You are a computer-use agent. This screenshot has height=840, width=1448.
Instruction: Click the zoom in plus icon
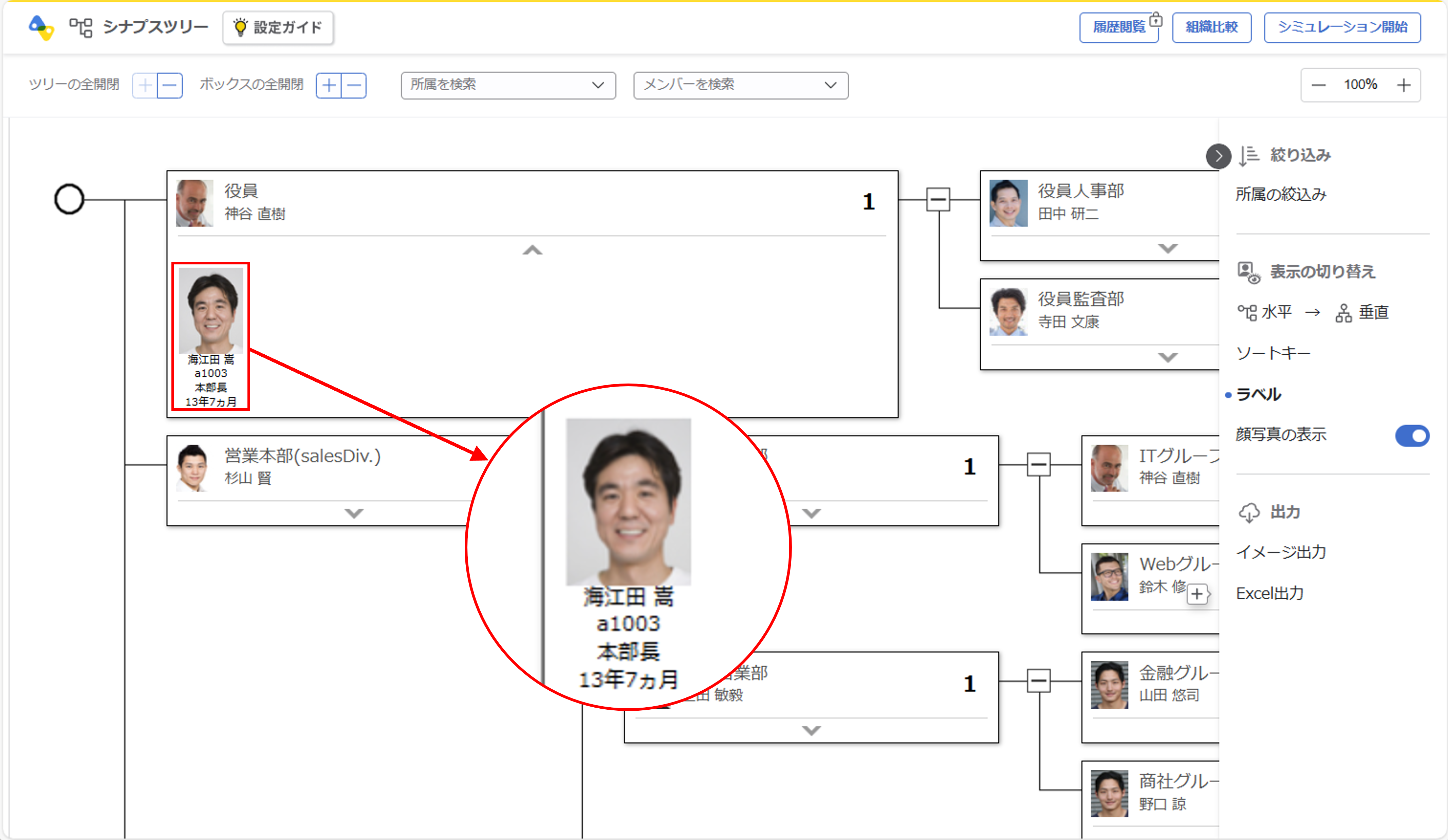(1404, 85)
